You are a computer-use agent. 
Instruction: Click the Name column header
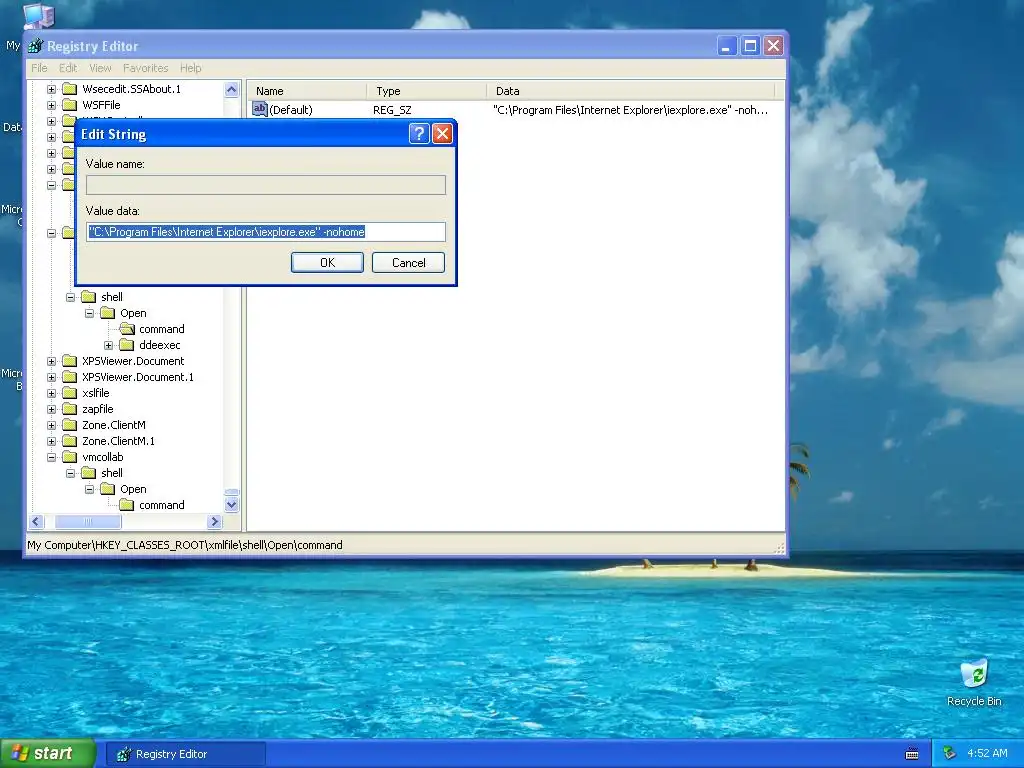click(307, 91)
